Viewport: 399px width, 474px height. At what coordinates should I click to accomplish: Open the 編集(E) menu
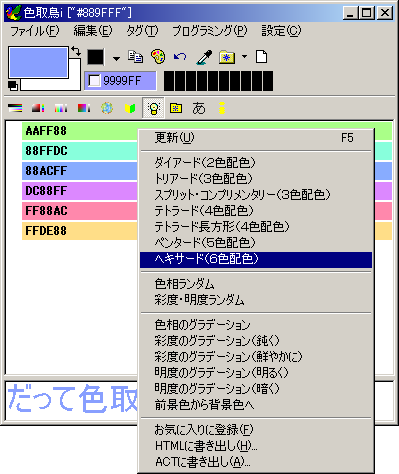pos(93,31)
